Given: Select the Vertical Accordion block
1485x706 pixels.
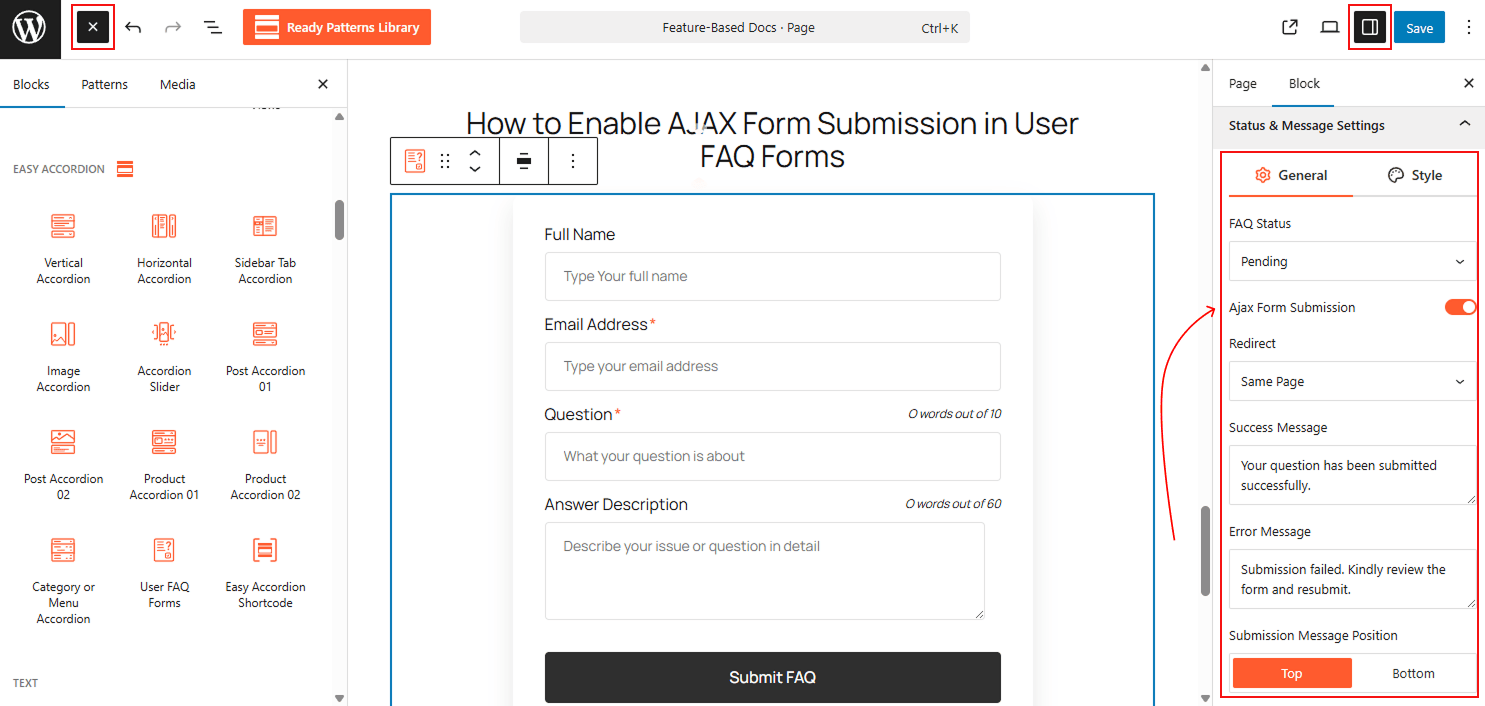Looking at the screenshot, I should click(x=63, y=245).
